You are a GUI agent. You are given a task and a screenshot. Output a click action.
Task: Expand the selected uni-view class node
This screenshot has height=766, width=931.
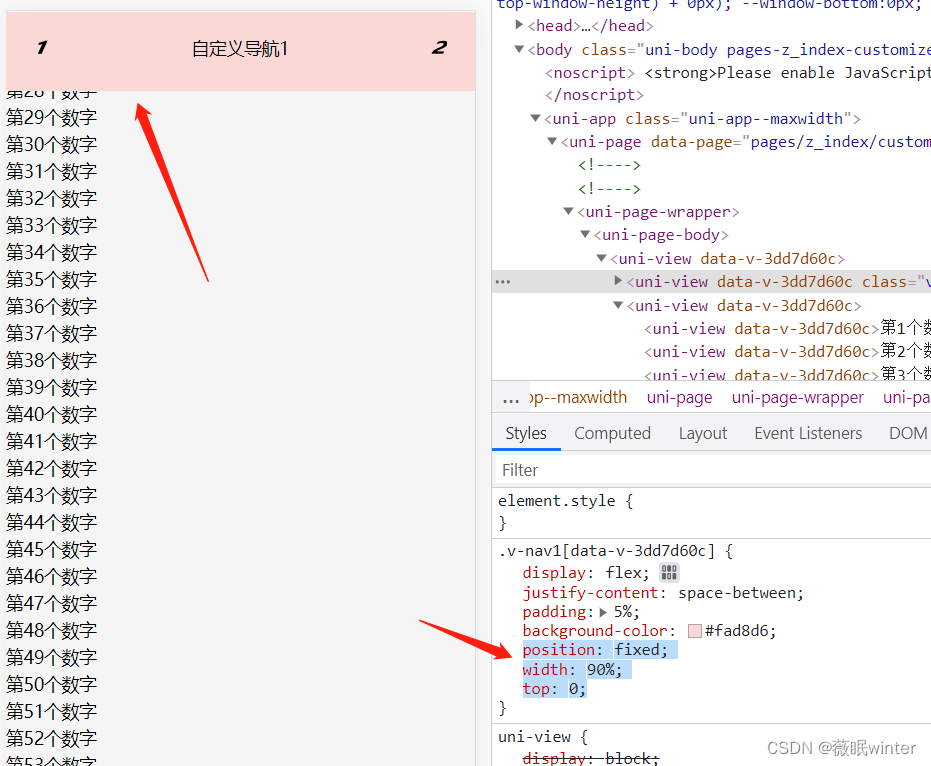618,281
